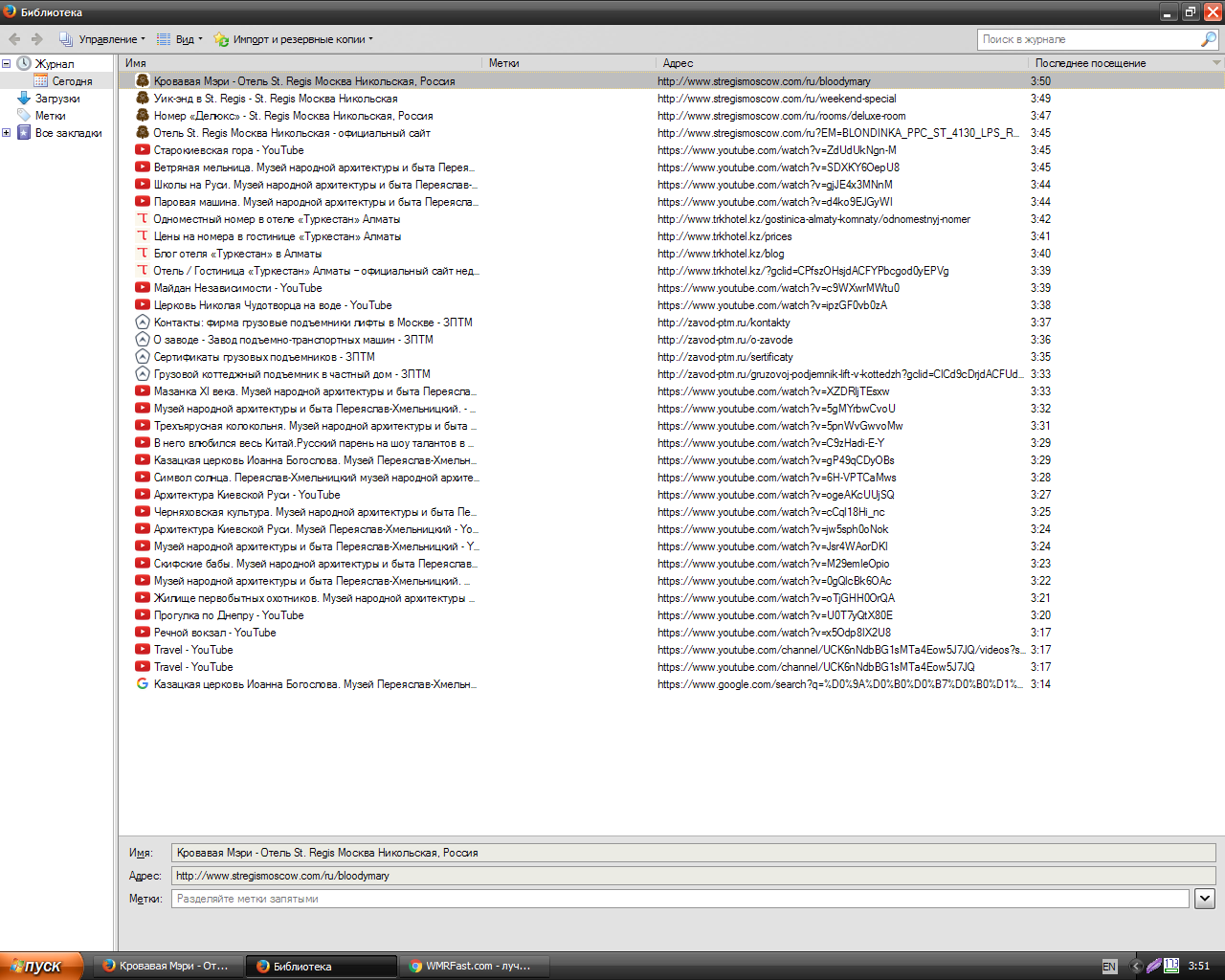Screen dimensions: 1225x980
Task: Click the Google favicon of the last history row
Action: [143, 683]
